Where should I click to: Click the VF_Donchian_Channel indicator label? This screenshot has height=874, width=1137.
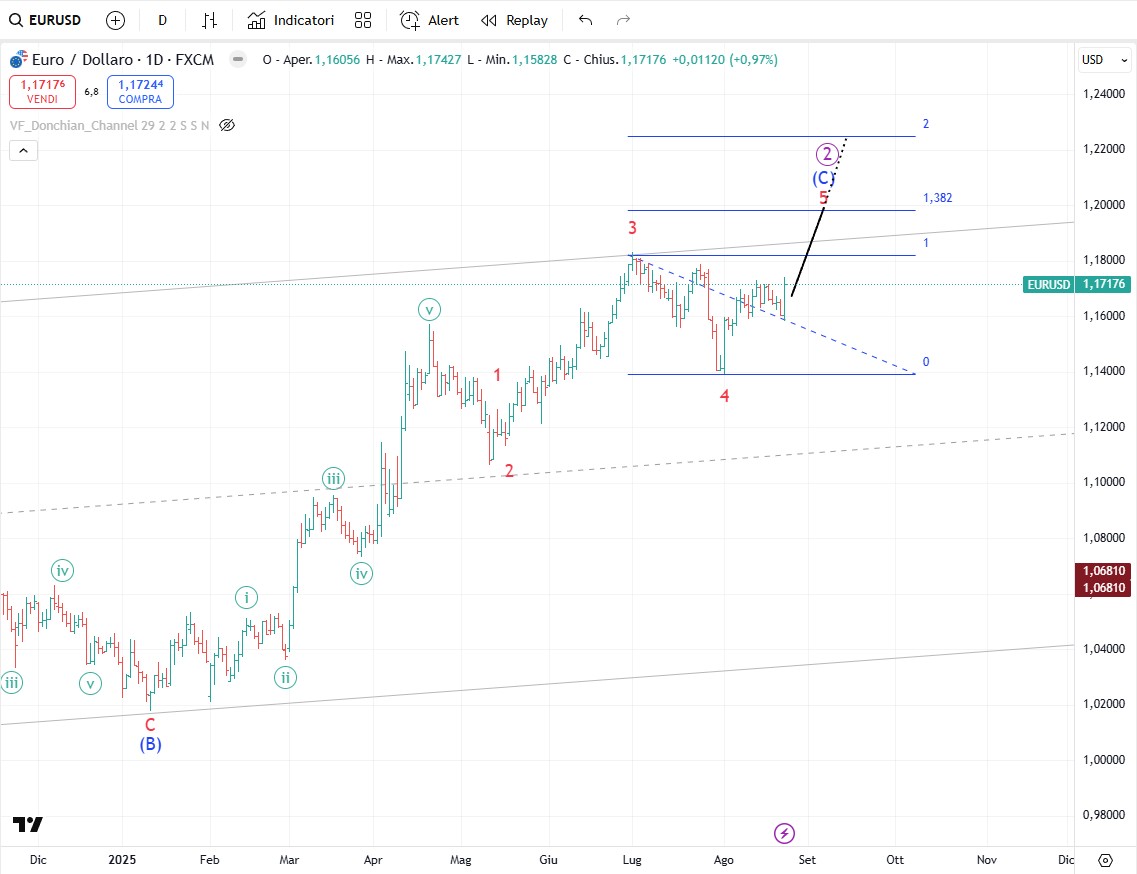[109, 125]
